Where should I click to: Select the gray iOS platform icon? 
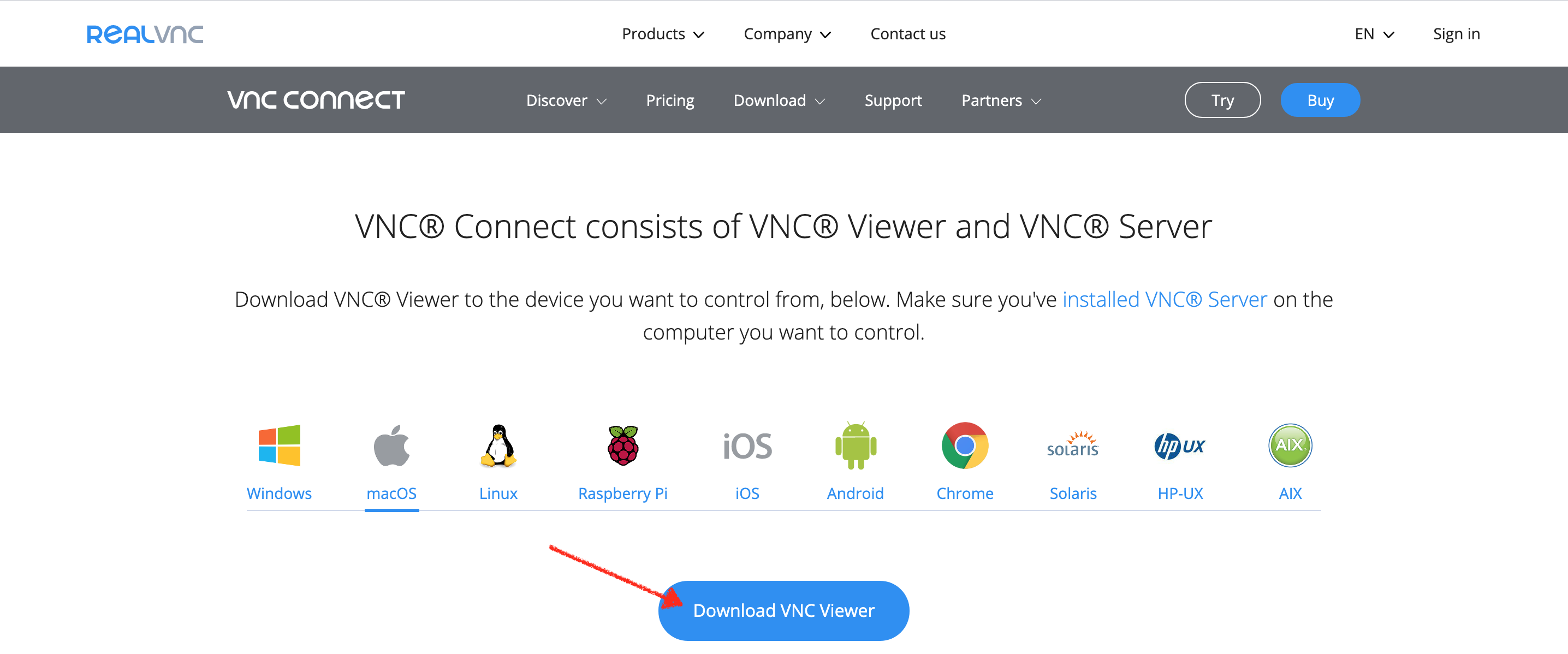click(747, 447)
